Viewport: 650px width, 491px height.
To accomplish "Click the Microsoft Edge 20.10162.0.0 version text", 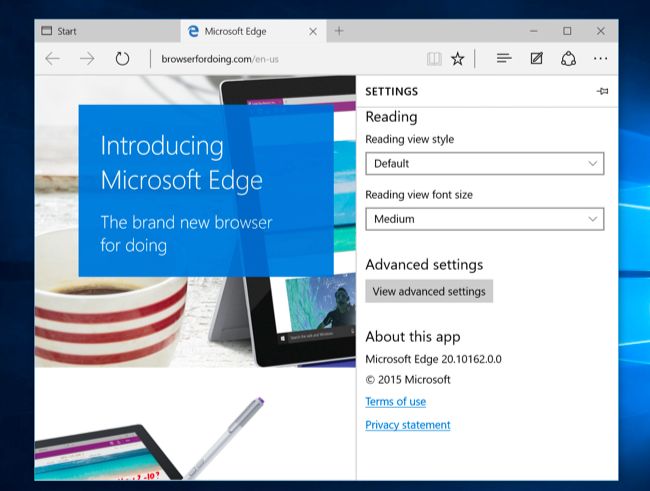I will [x=433, y=359].
